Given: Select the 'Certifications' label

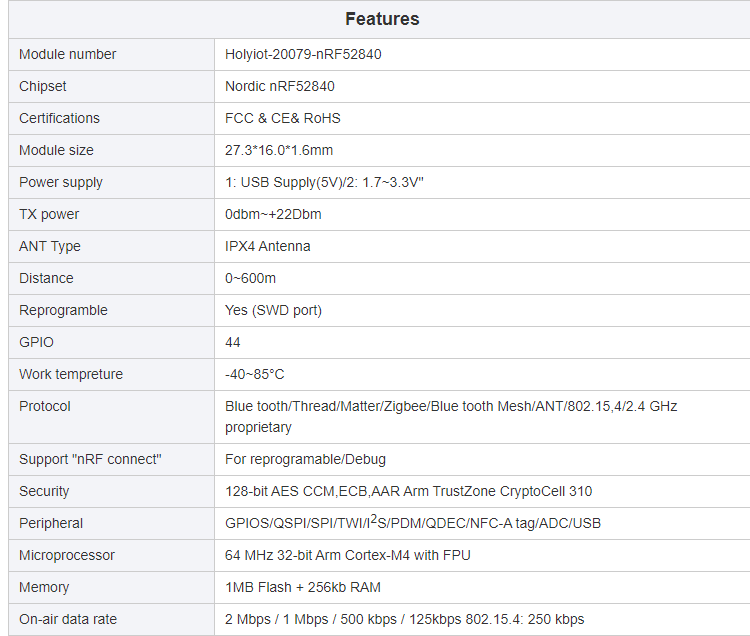Looking at the screenshot, I should pos(59,118).
